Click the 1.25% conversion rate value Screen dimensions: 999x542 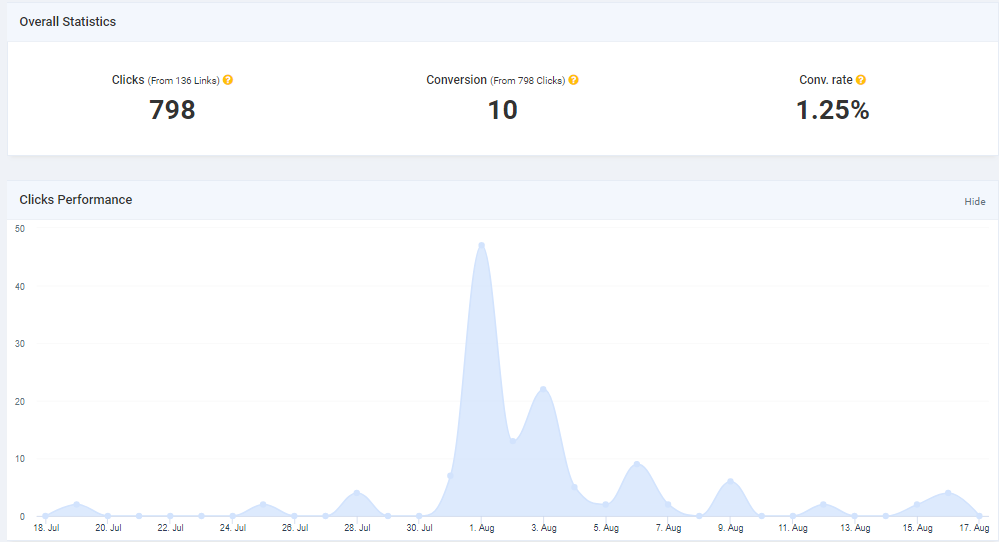coord(832,110)
